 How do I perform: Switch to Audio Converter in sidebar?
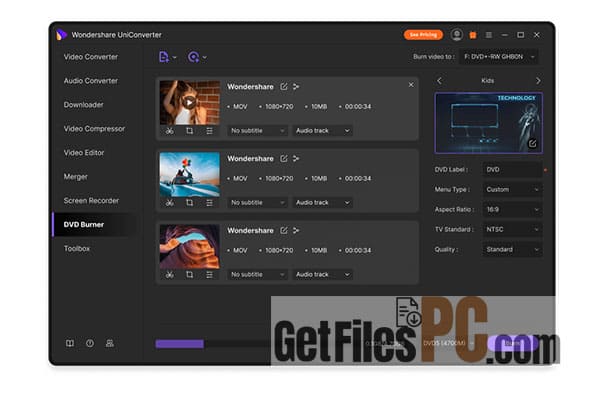tap(91, 81)
